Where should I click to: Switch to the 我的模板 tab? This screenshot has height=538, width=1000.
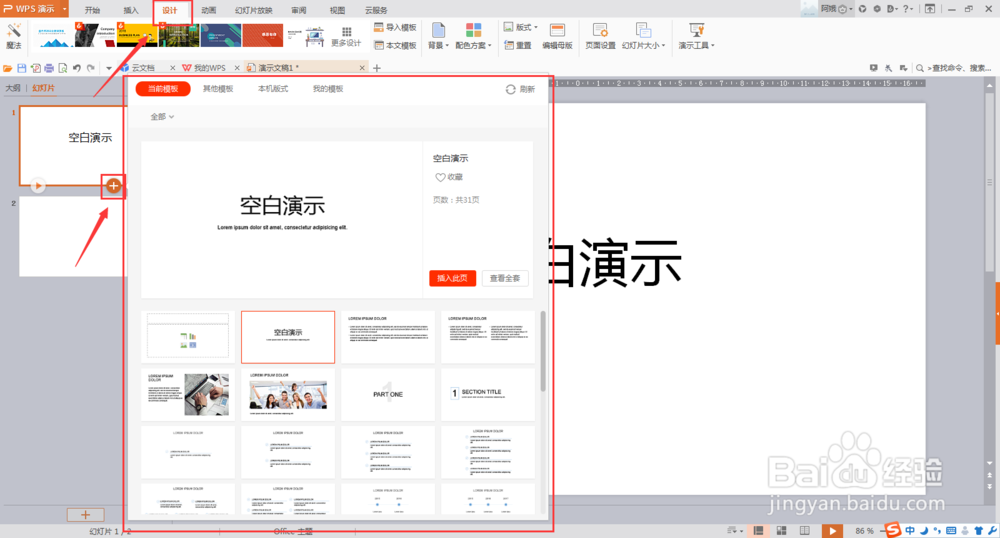click(x=328, y=89)
